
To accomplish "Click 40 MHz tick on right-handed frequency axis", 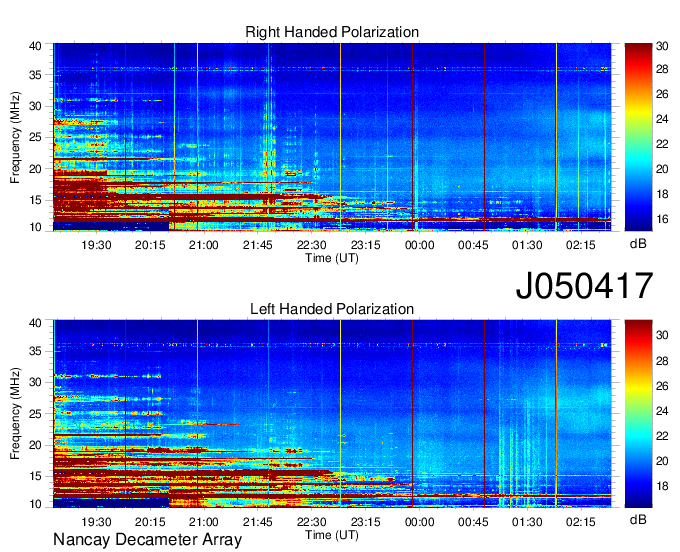I will coord(35,46).
